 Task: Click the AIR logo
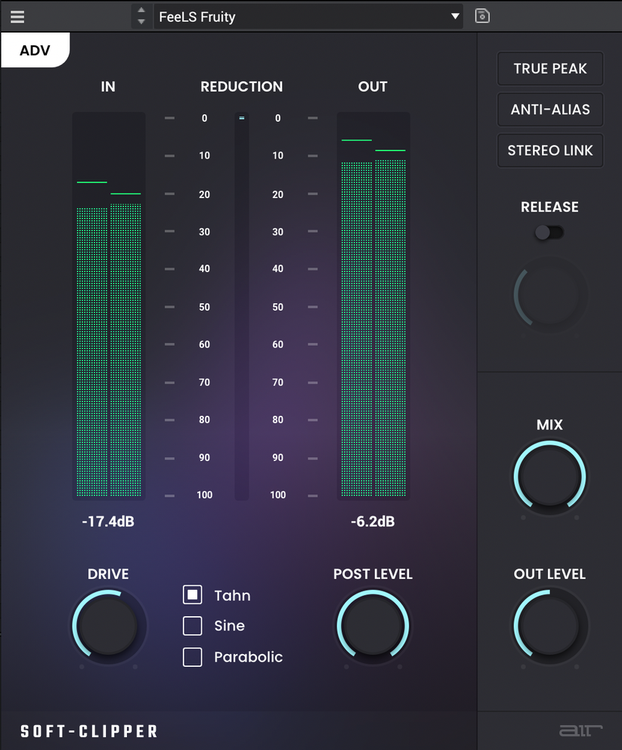click(x=574, y=731)
